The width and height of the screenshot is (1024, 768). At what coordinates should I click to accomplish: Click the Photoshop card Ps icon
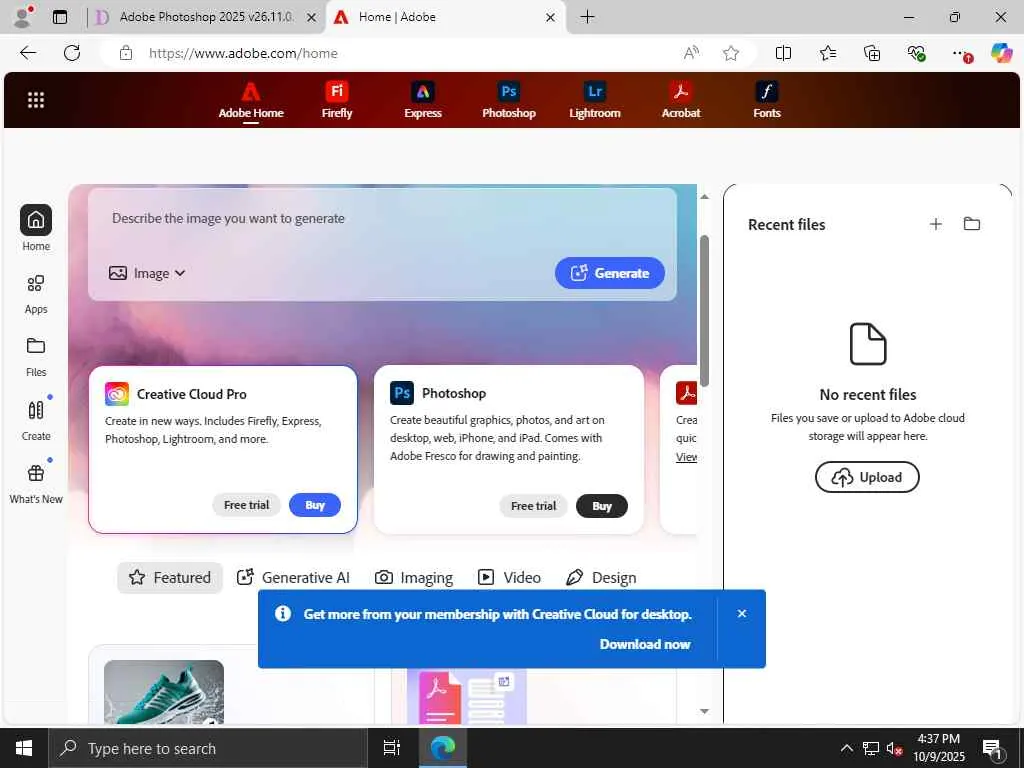[402, 393]
